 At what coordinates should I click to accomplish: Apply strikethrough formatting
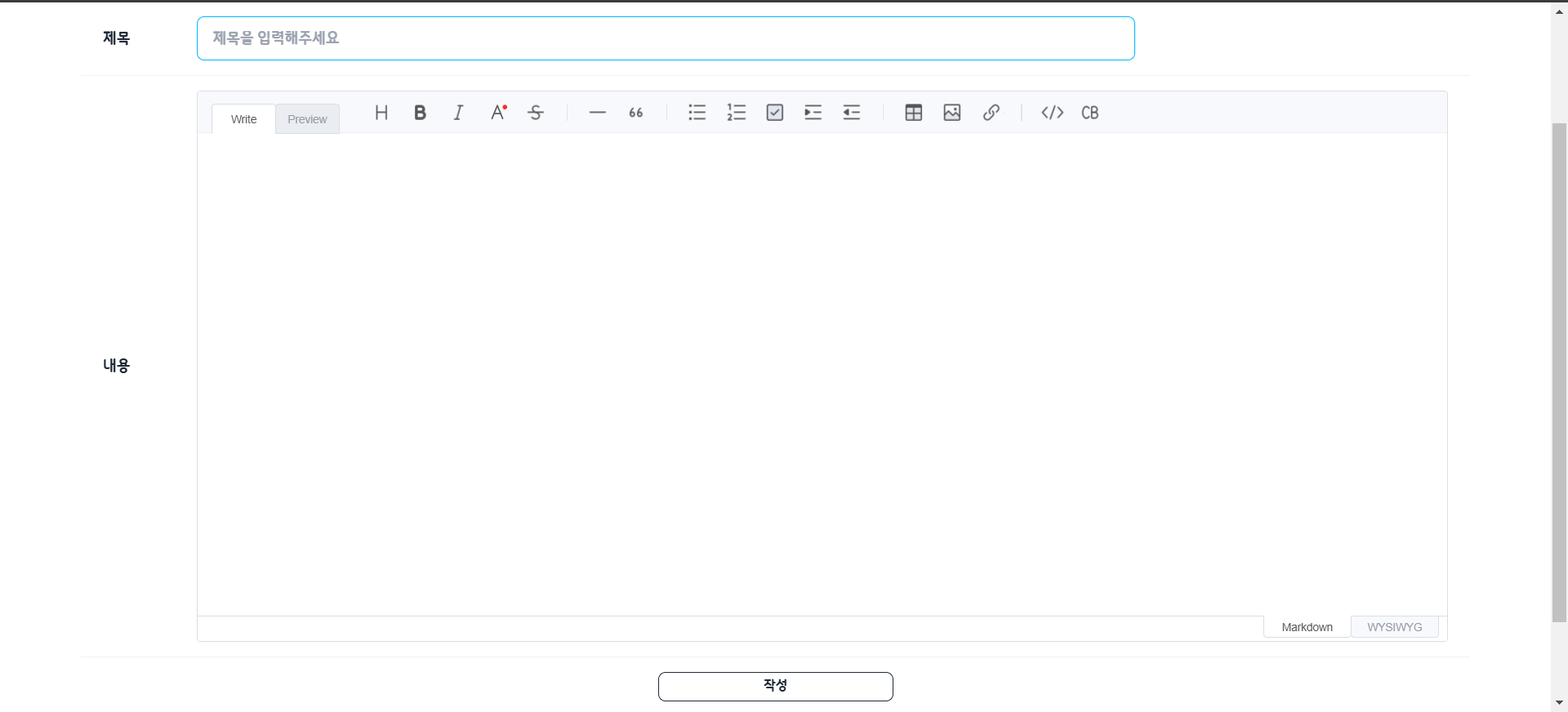coord(536,113)
